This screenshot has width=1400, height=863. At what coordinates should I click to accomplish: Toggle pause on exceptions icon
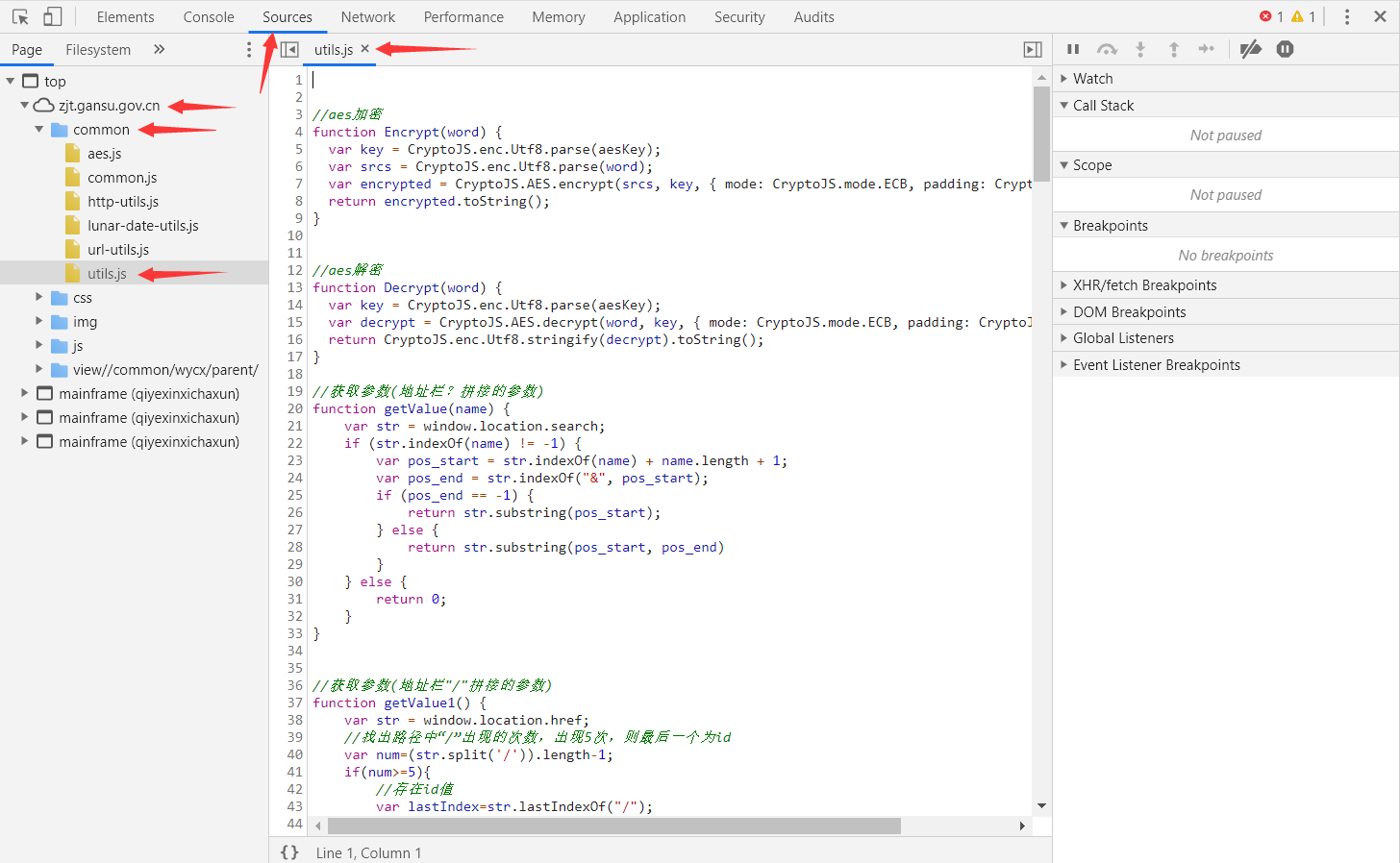coord(1285,49)
